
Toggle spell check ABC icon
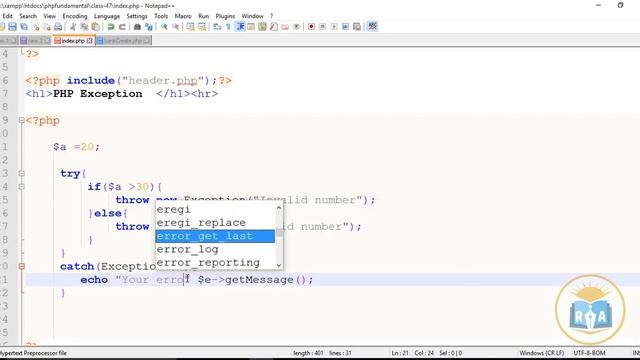click(x=372, y=27)
